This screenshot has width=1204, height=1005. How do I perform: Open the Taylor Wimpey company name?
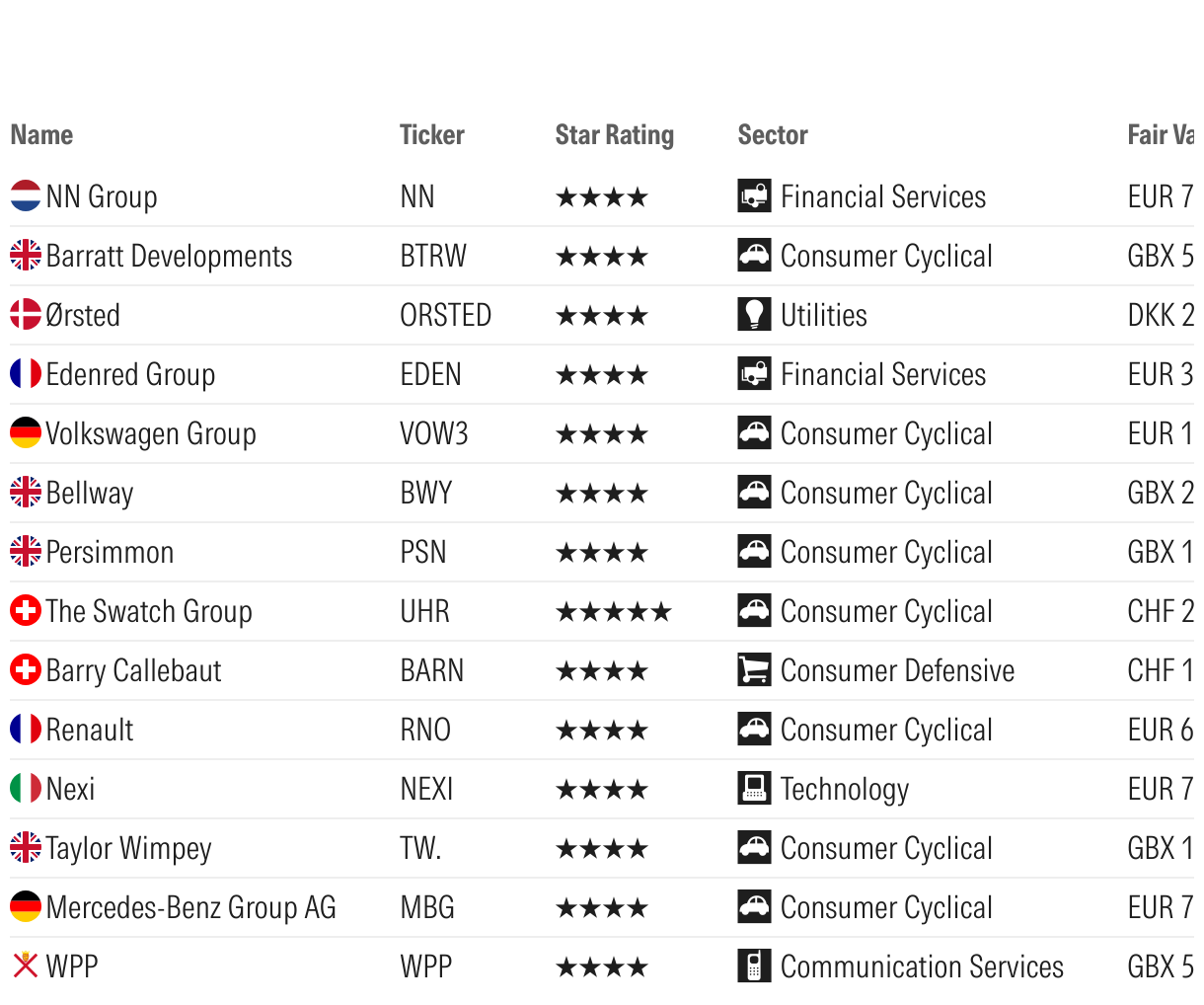coord(129,849)
